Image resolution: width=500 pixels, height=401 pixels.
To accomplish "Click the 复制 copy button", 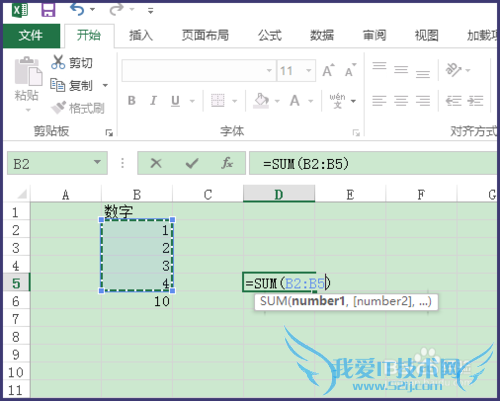I will [x=71, y=85].
